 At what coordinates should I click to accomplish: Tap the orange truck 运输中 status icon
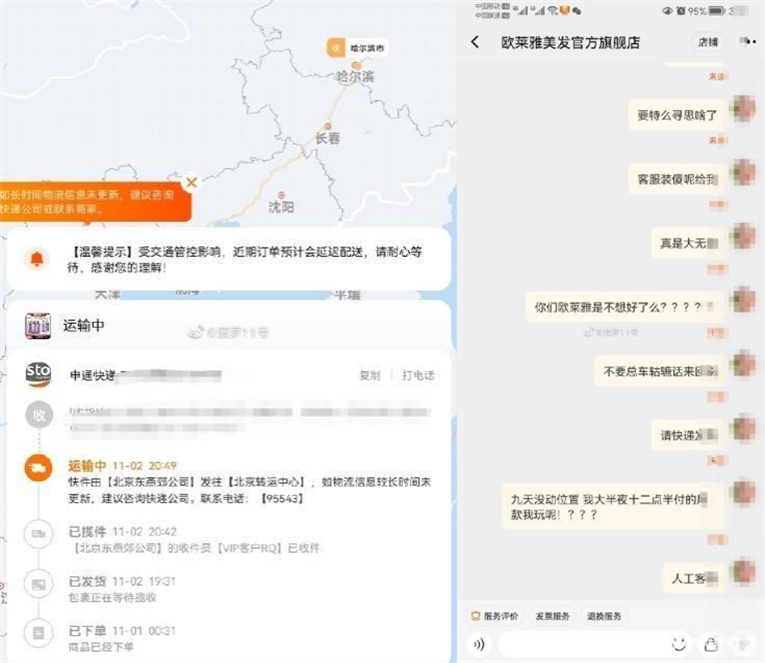click(x=38, y=467)
